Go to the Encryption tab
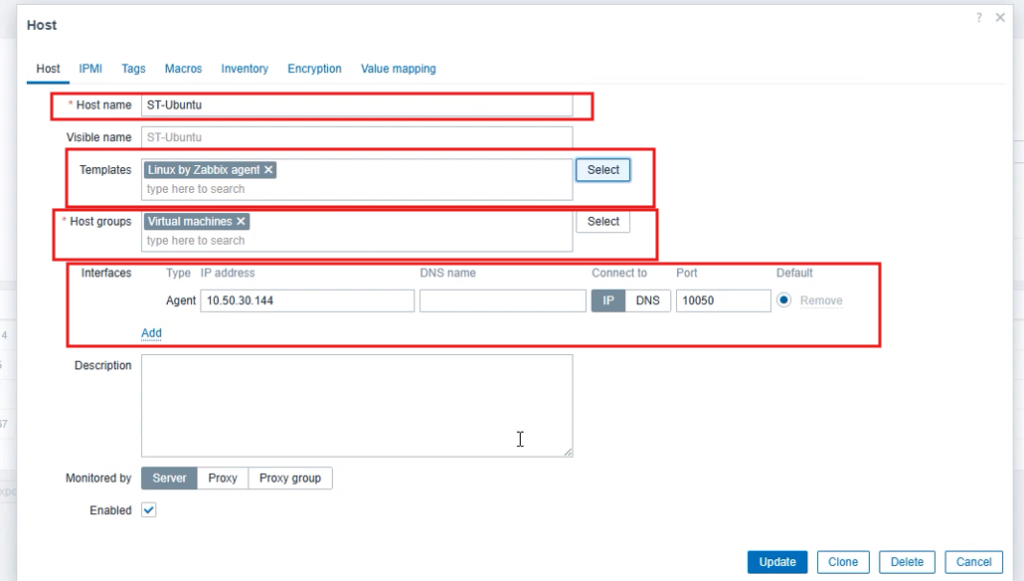The image size is (1024, 581). click(x=314, y=69)
